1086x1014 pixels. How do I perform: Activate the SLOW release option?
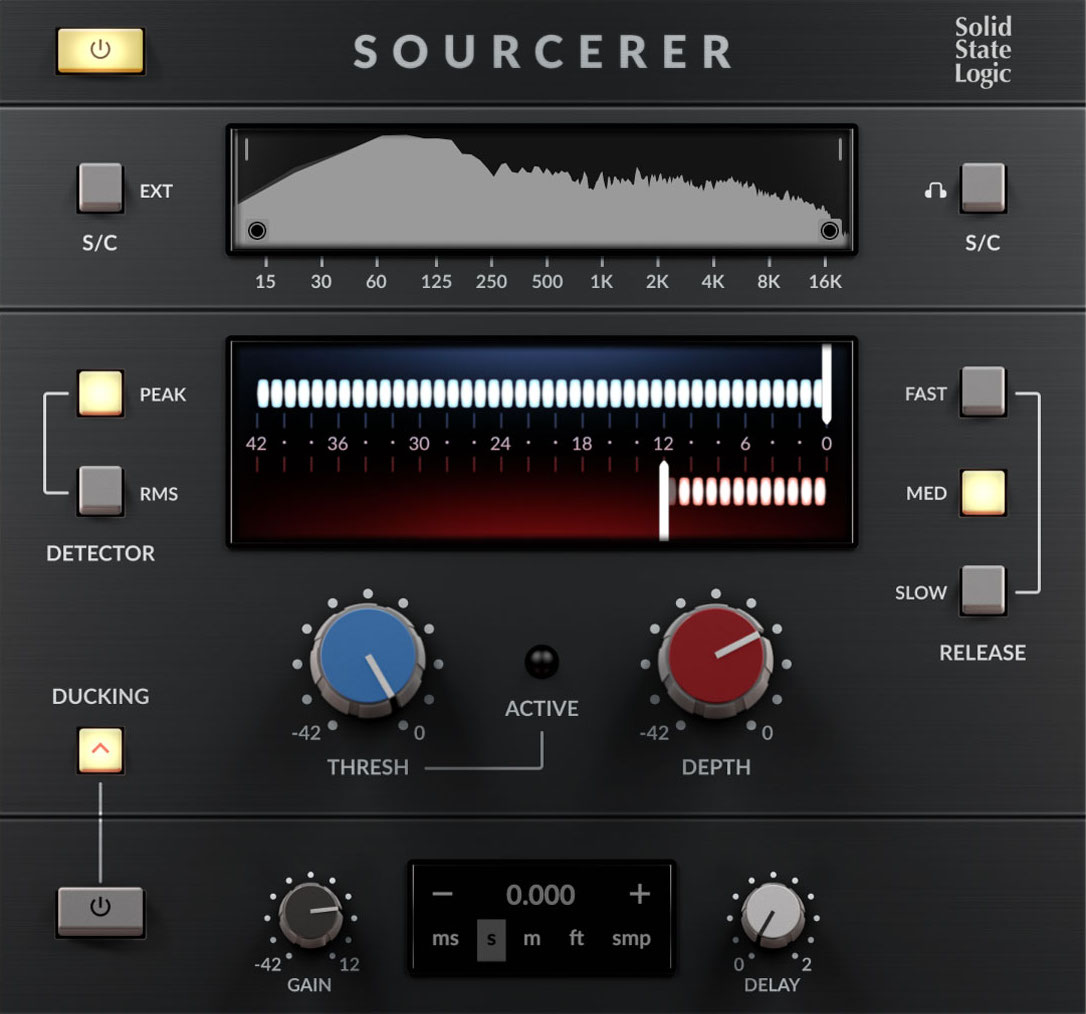click(982, 591)
